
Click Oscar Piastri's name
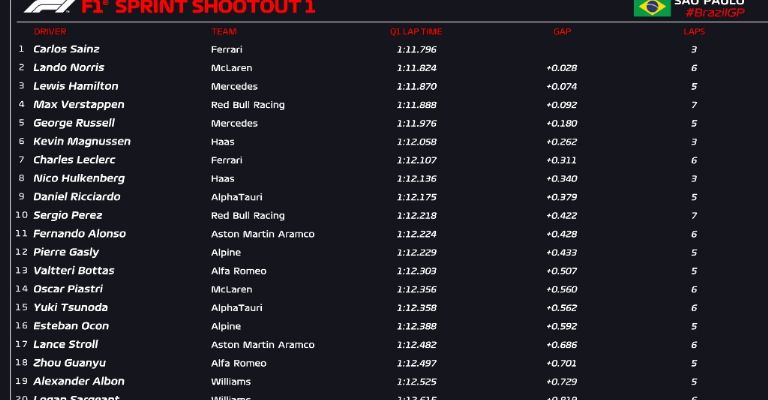[x=68, y=289]
